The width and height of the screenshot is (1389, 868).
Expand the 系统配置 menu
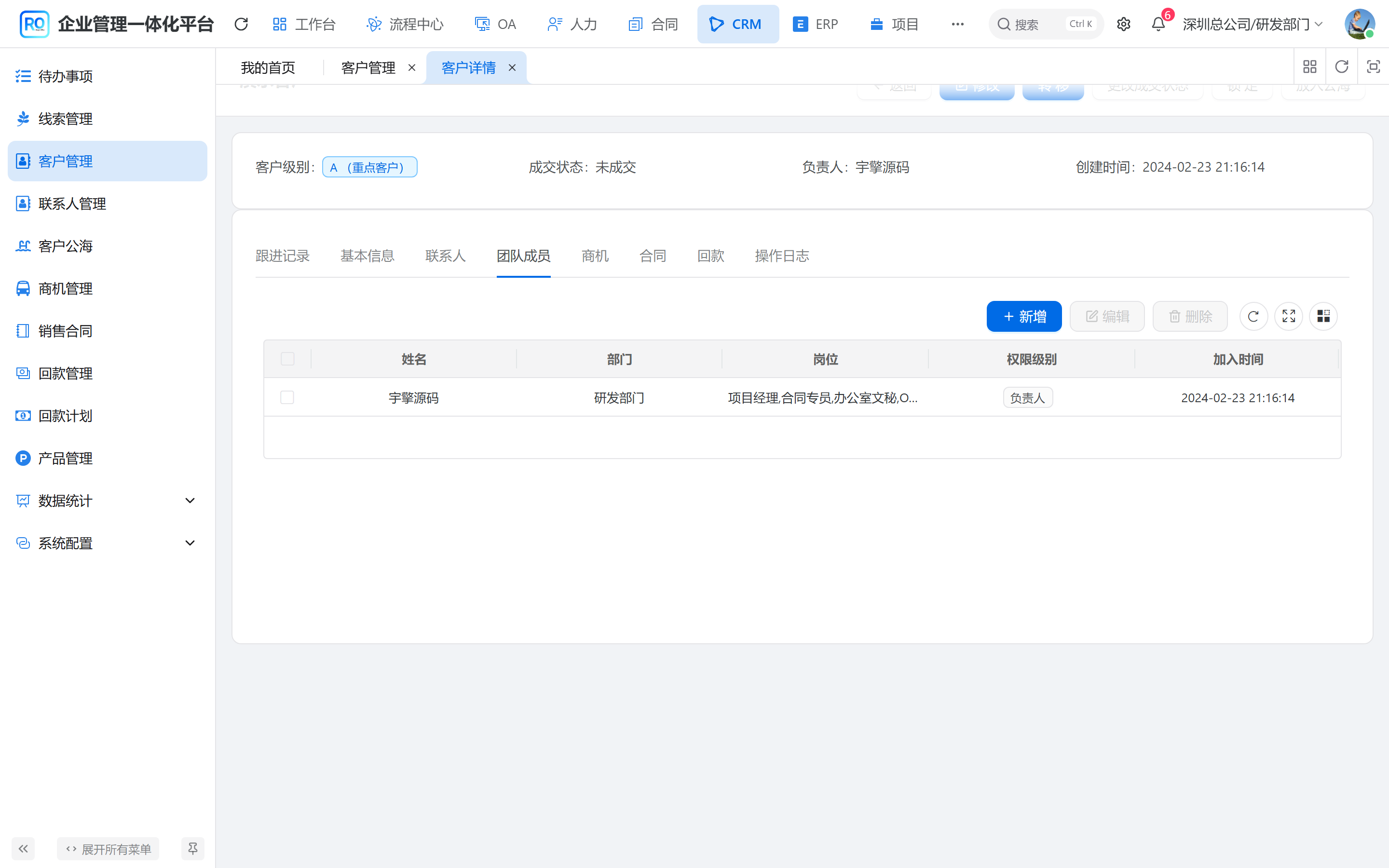click(108, 543)
